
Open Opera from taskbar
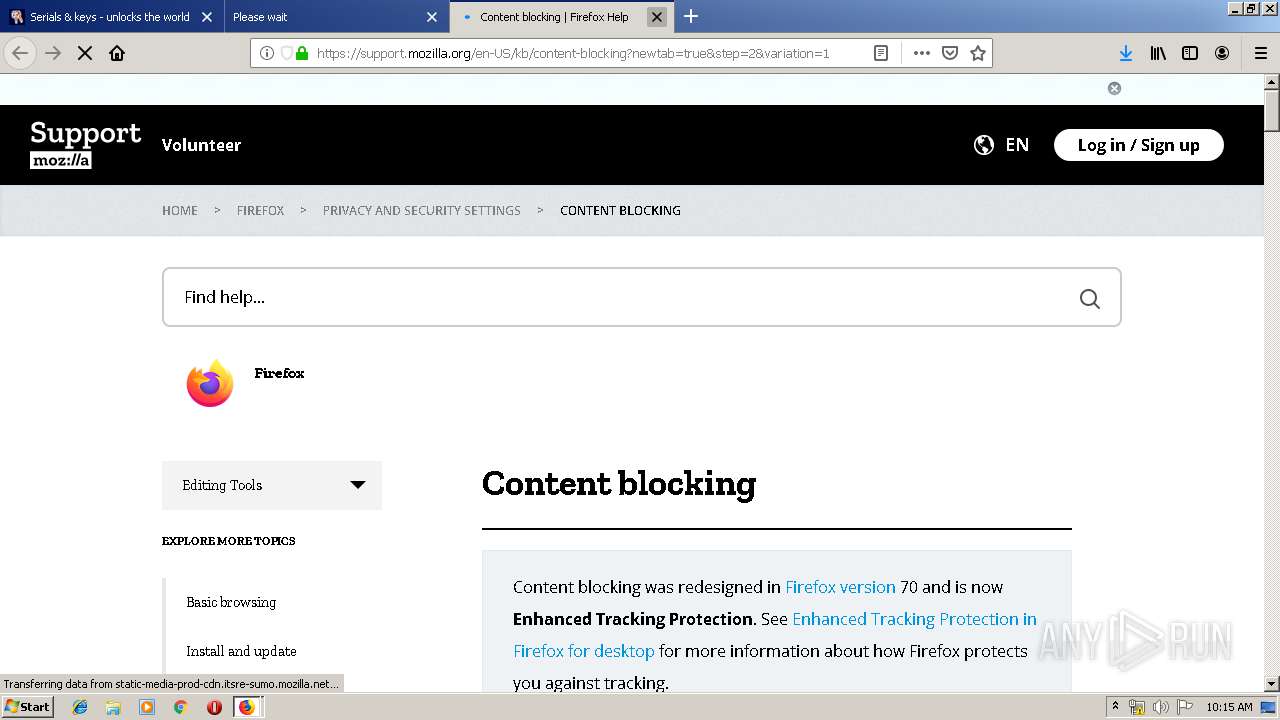(x=214, y=707)
